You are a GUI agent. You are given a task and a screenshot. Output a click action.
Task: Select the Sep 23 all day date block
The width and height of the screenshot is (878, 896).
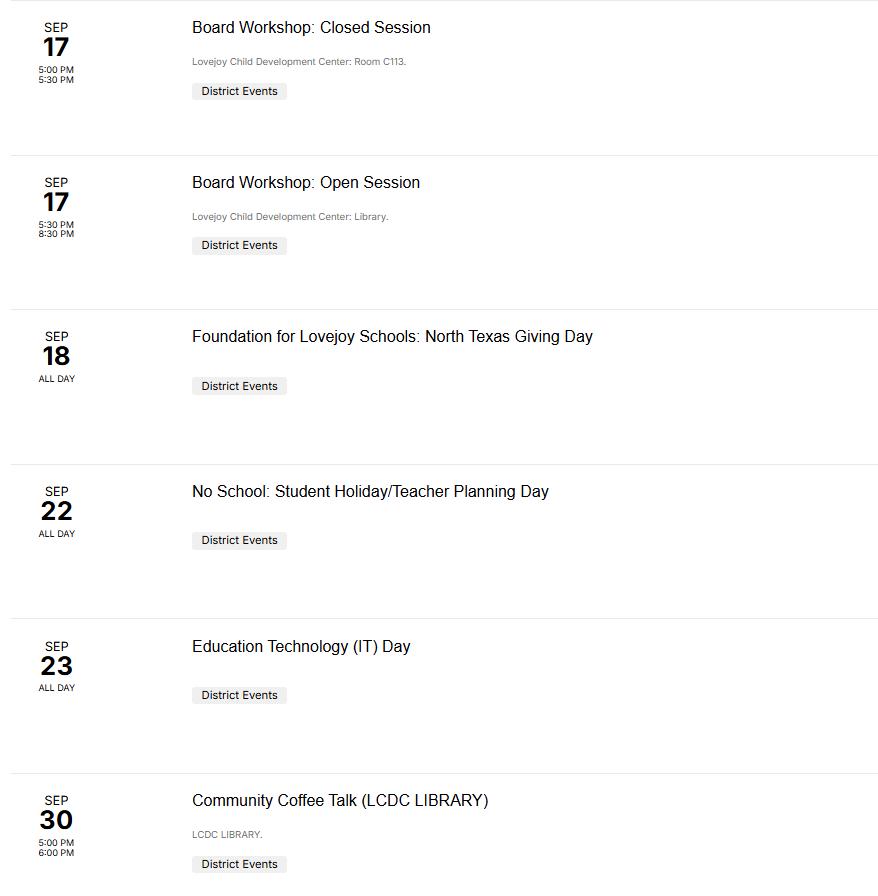point(57,667)
